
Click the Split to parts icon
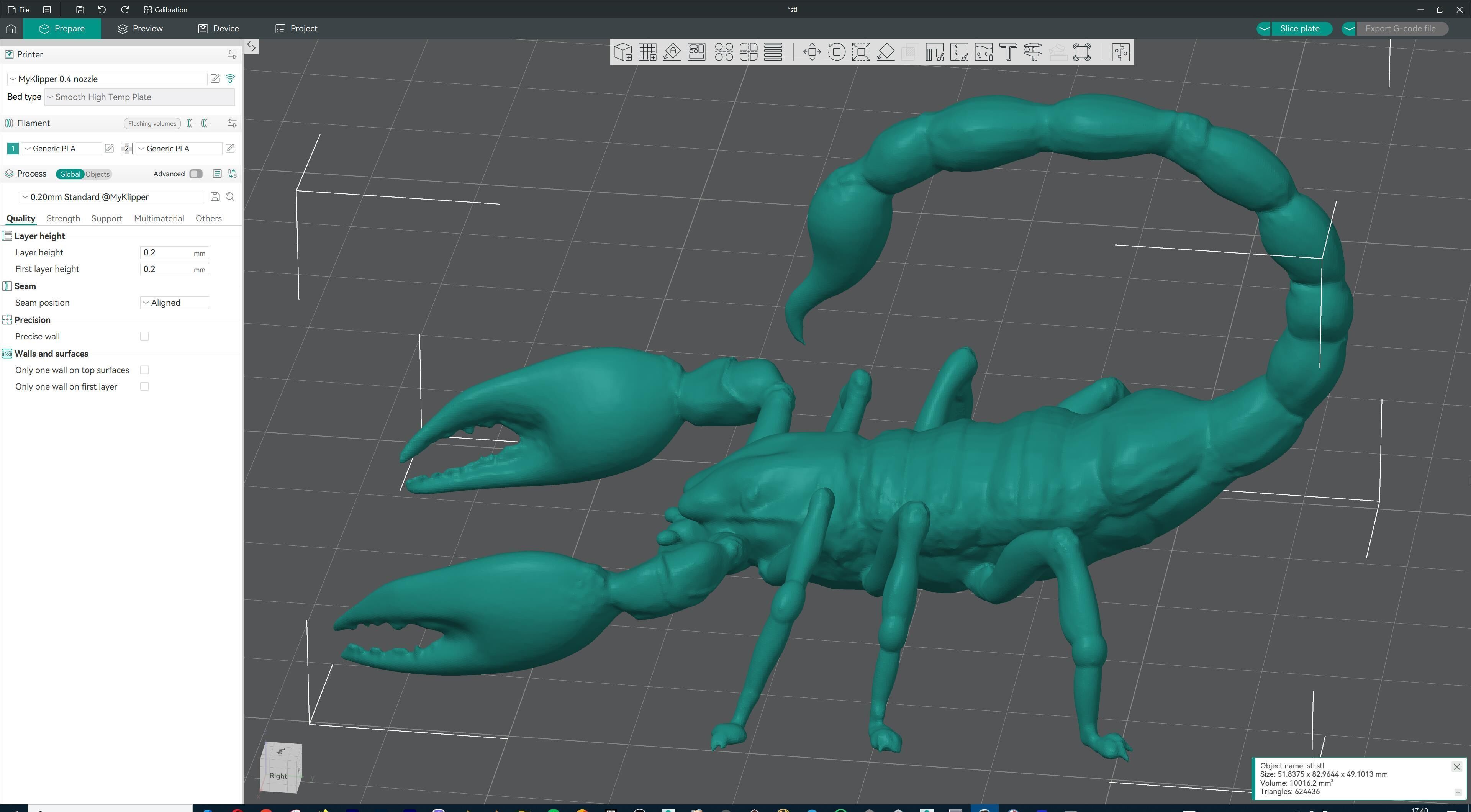click(748, 52)
